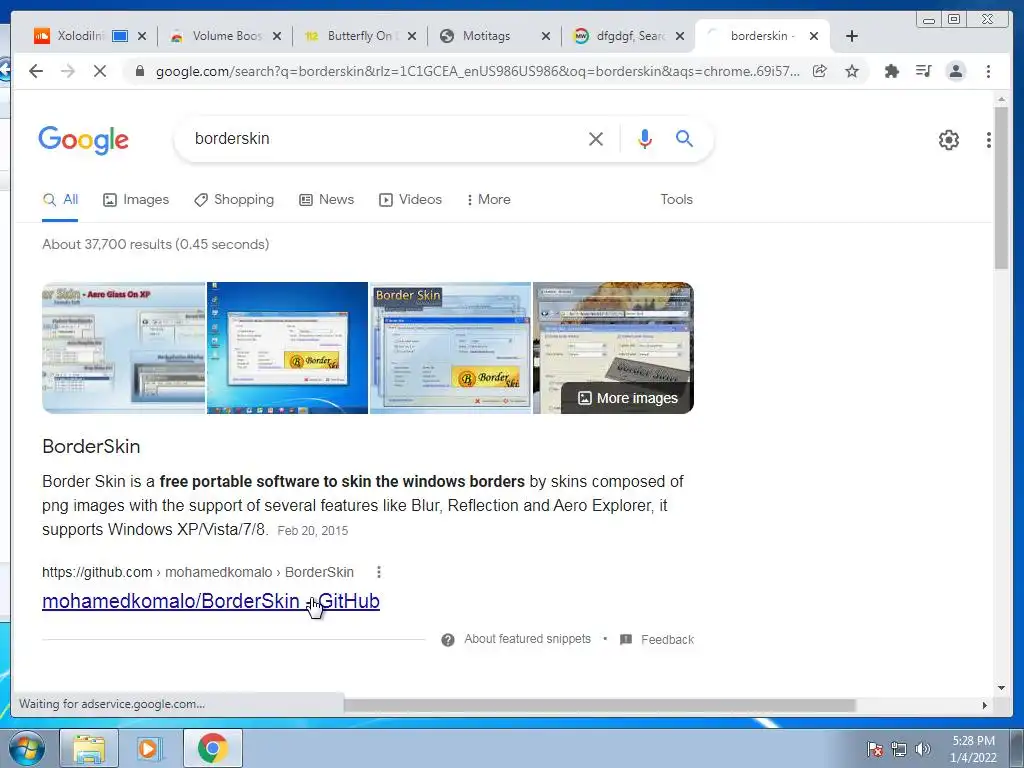Viewport: 1024px width, 768px height.
Task: Open options dots beside github.com result
Action: click(379, 572)
